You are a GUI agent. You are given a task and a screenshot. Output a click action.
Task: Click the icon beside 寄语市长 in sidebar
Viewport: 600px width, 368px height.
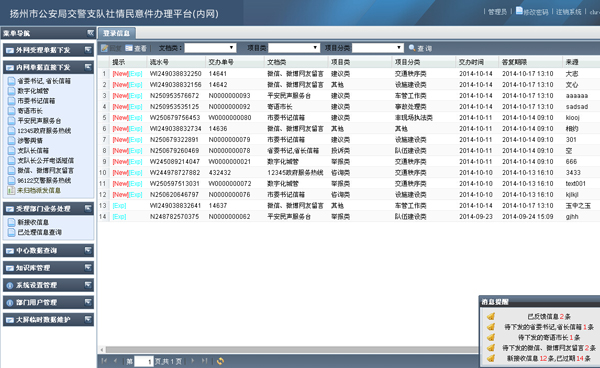click(11, 111)
